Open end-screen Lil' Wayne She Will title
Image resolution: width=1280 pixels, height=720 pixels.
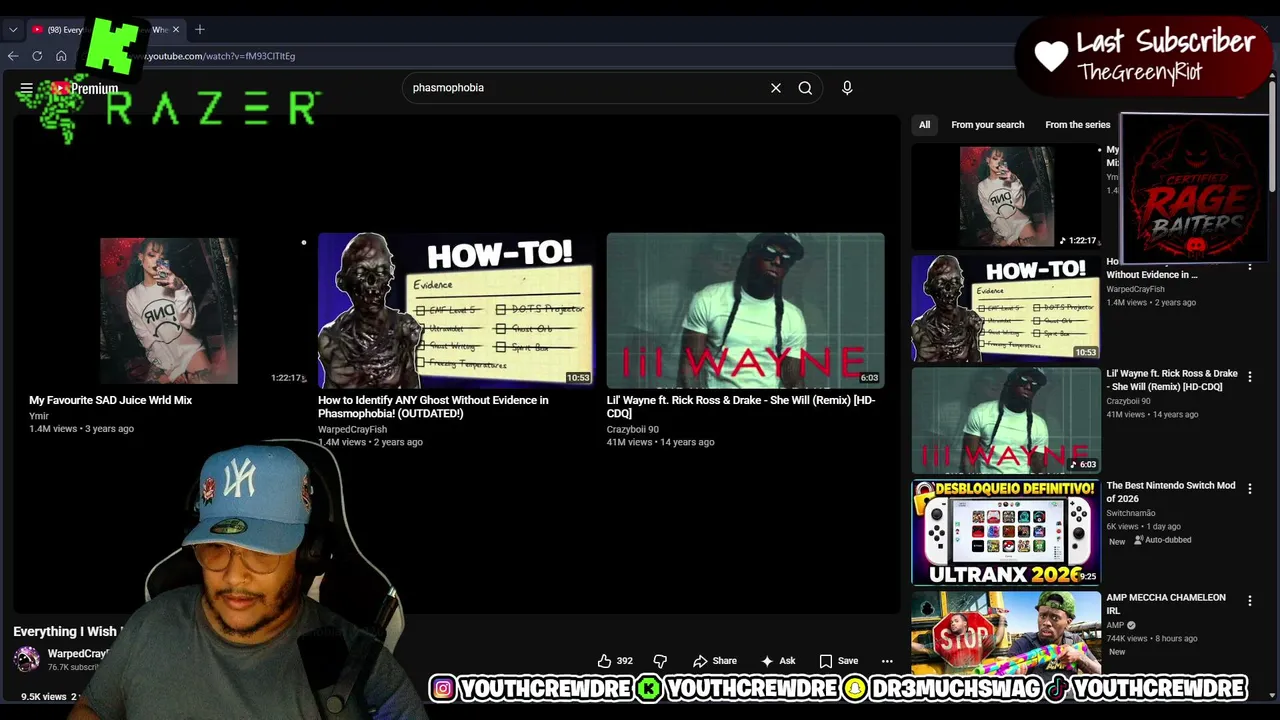pos(741,407)
